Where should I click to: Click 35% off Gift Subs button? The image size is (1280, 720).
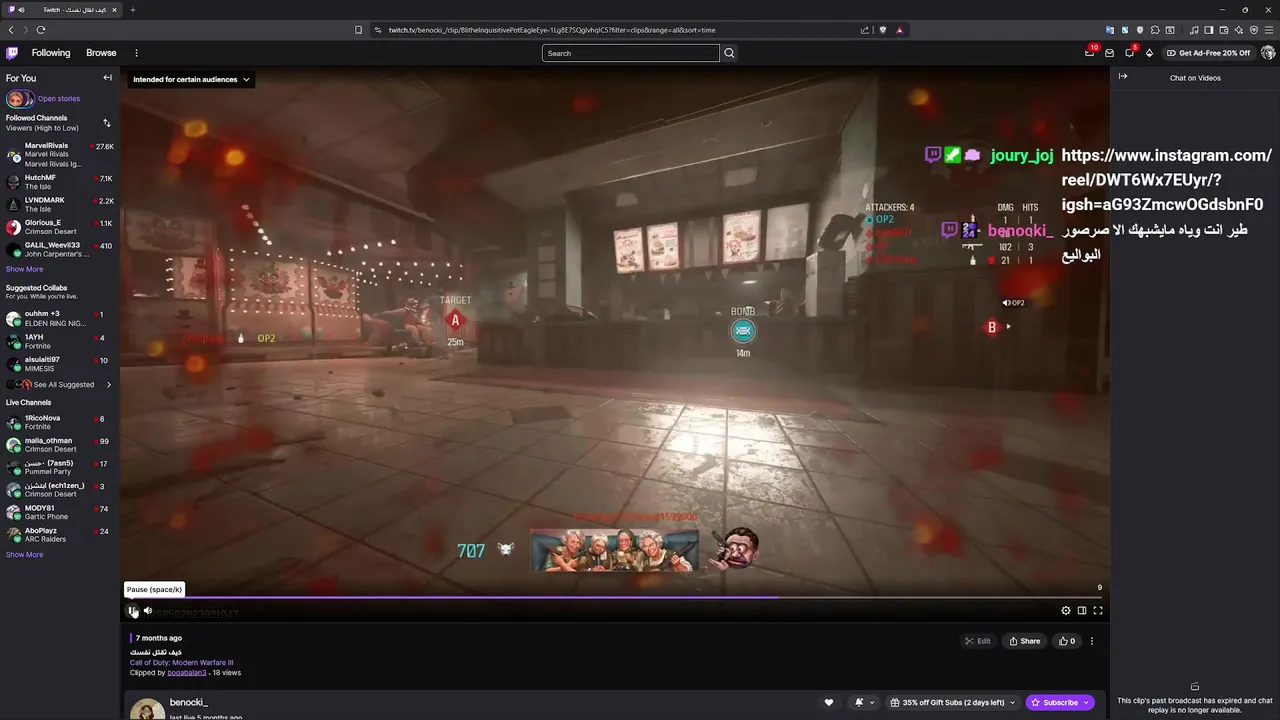coord(947,703)
